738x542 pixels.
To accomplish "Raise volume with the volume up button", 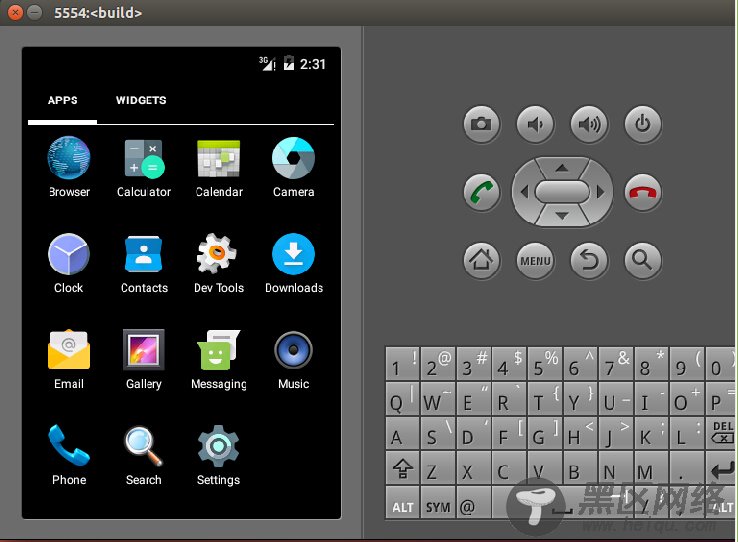I will coord(589,124).
